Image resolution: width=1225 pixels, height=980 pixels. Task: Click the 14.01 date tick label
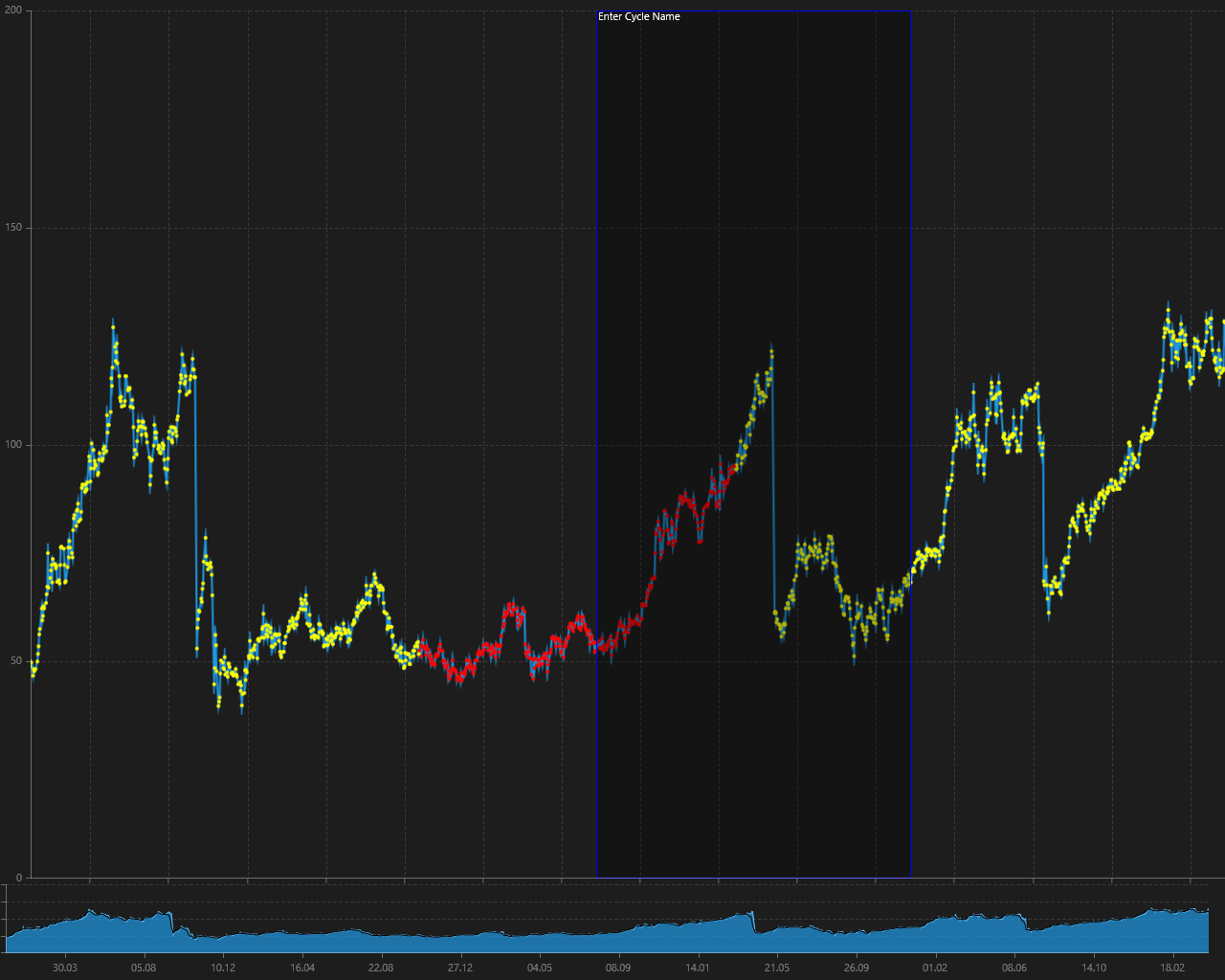click(x=698, y=968)
